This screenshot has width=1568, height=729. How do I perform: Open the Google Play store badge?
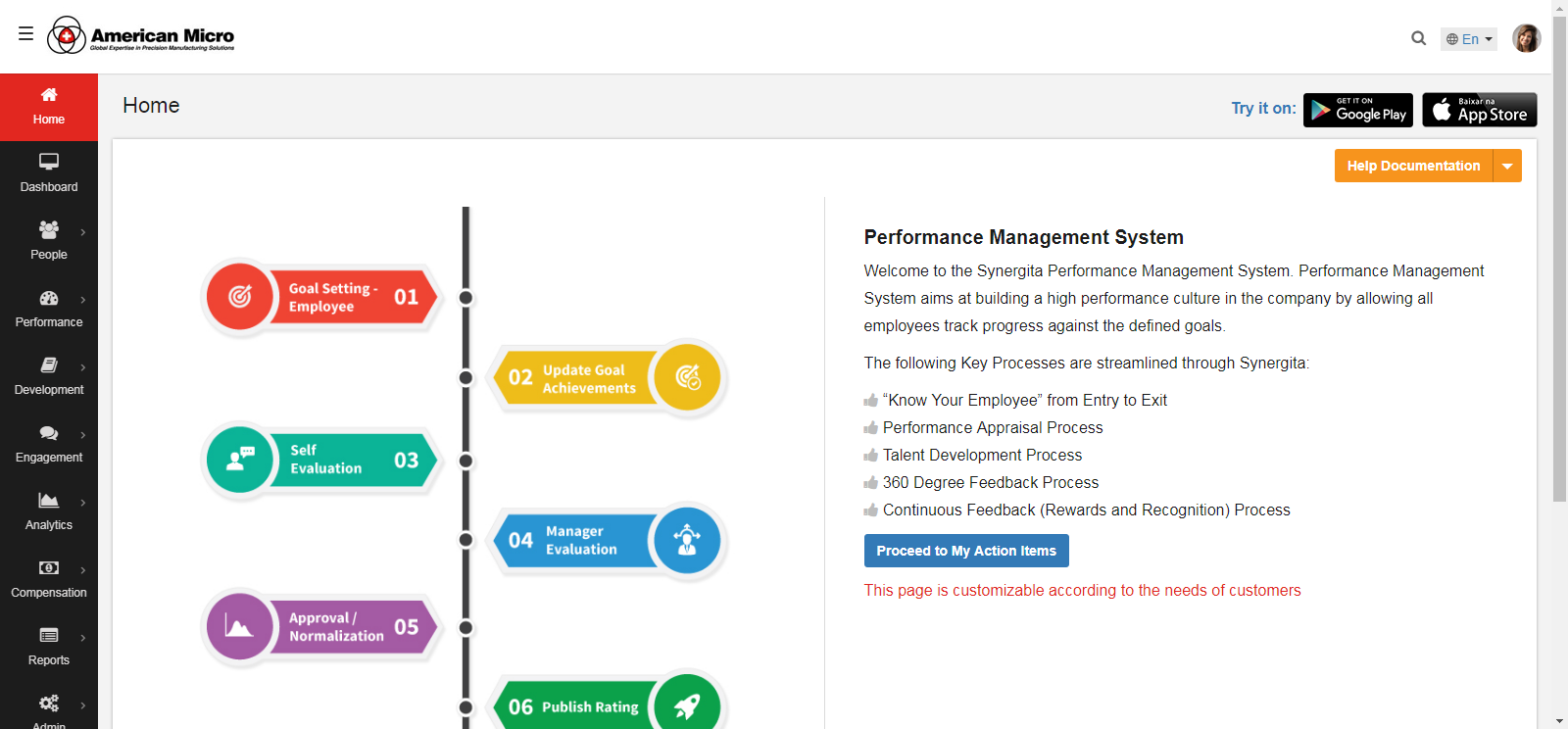click(x=1357, y=110)
